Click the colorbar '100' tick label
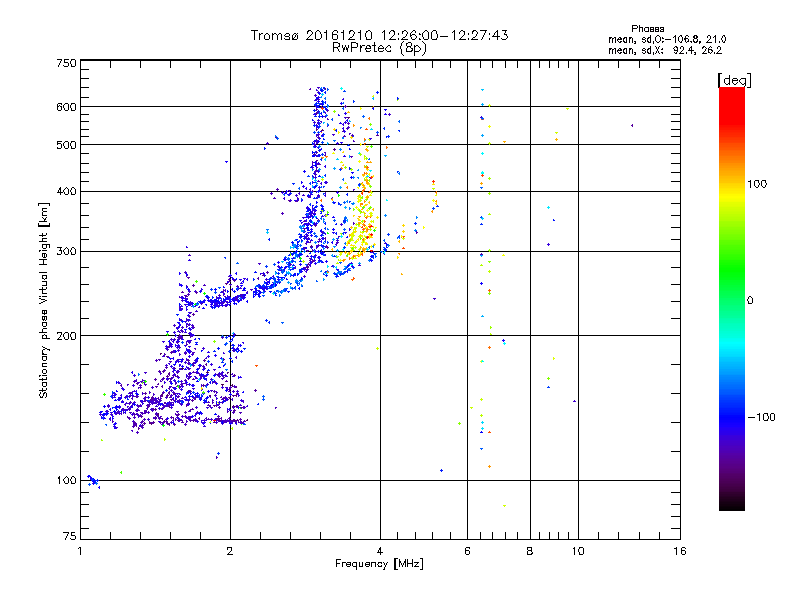The width and height of the screenshot is (800, 600). 757,184
